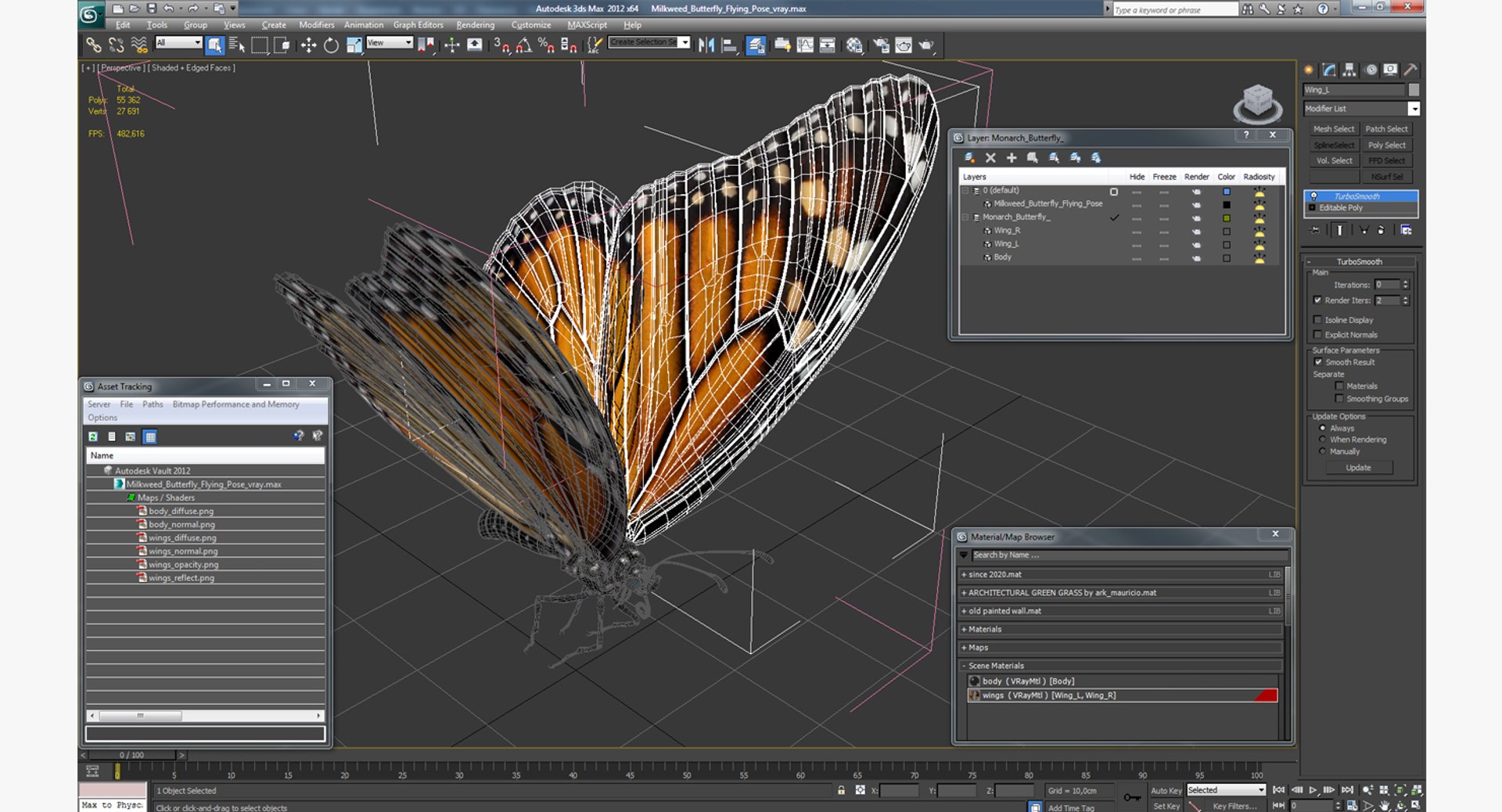Play the animation
This screenshot has width=1502, height=812.
click(x=1313, y=790)
